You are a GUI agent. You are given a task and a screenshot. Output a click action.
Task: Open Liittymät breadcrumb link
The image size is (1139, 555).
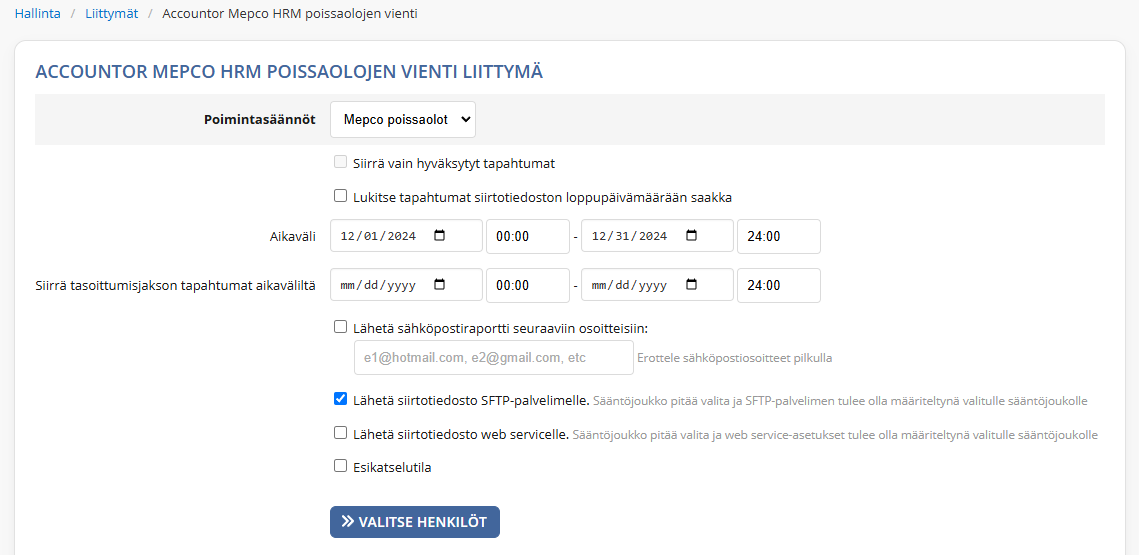coord(111,13)
